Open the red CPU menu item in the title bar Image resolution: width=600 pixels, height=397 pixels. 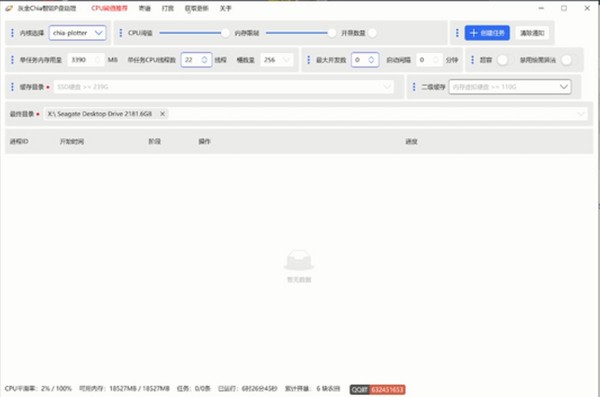(109, 8)
